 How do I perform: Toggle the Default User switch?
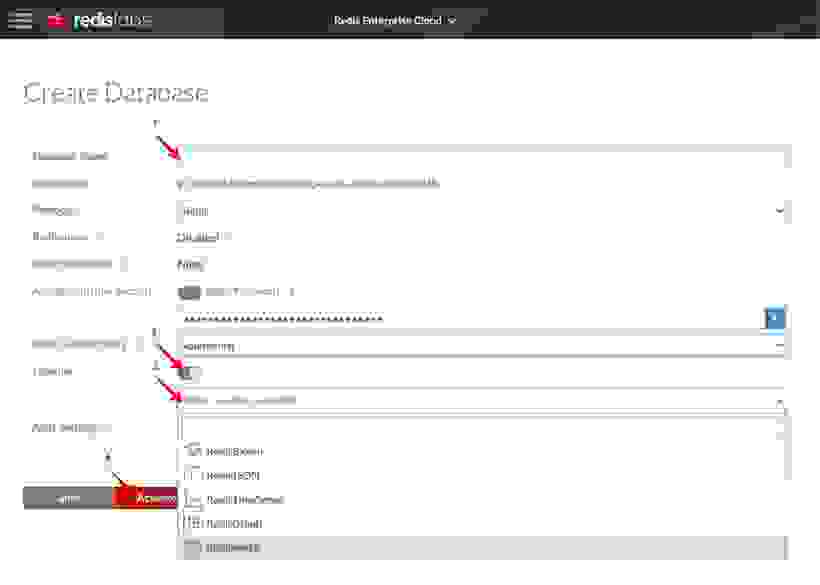coord(189,292)
